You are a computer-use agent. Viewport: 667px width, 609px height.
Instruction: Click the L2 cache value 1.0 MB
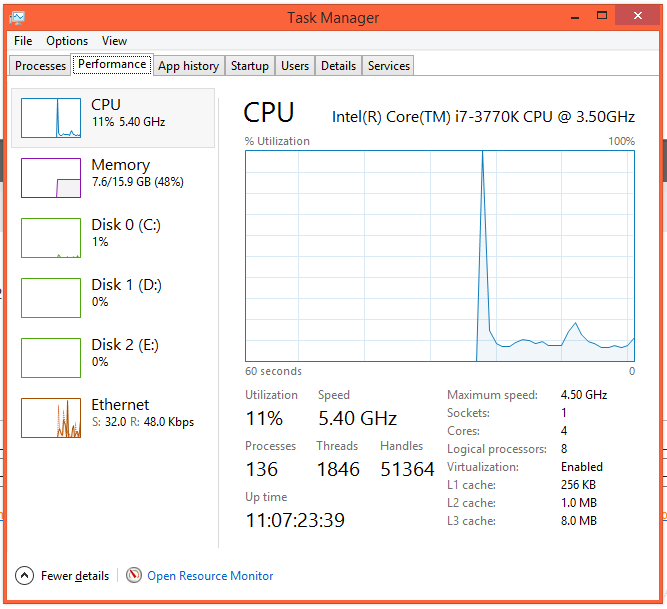pyautogui.click(x=579, y=503)
